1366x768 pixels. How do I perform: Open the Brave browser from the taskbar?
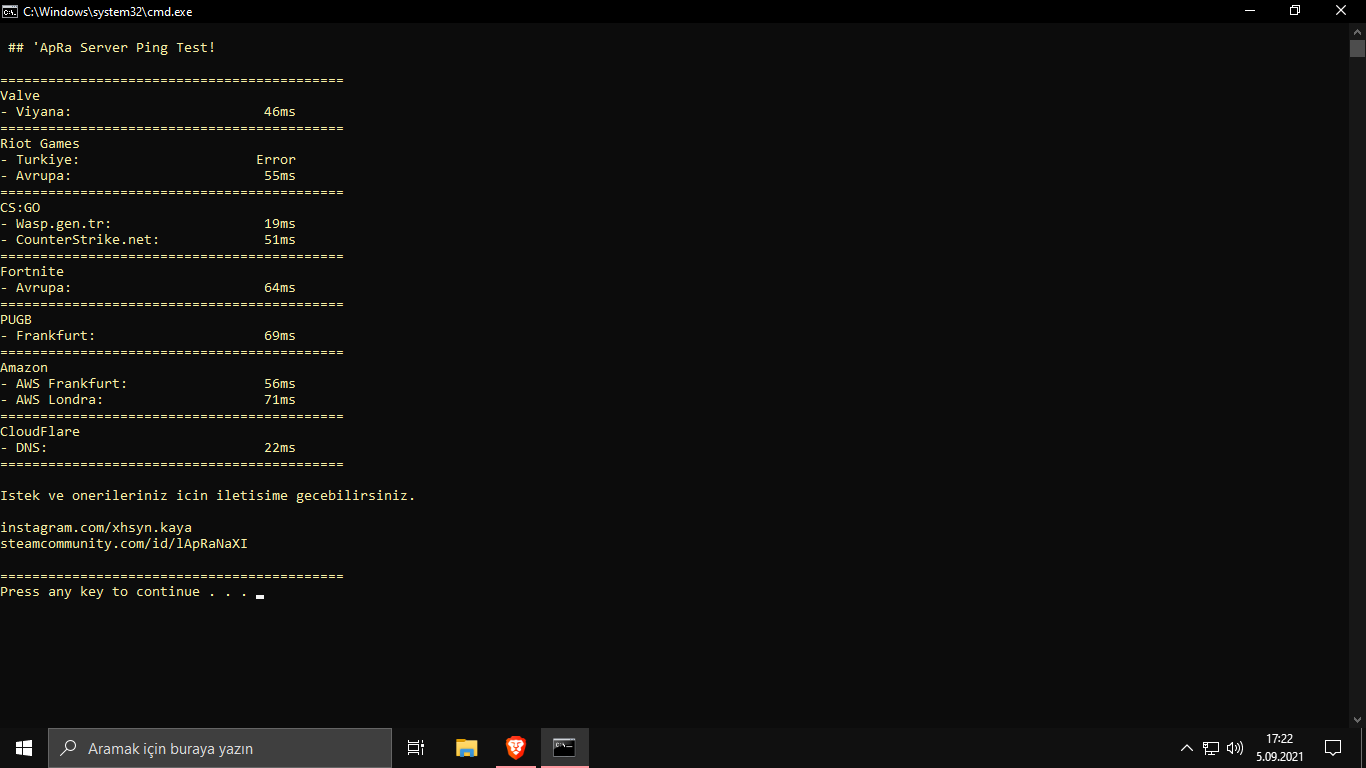click(516, 748)
